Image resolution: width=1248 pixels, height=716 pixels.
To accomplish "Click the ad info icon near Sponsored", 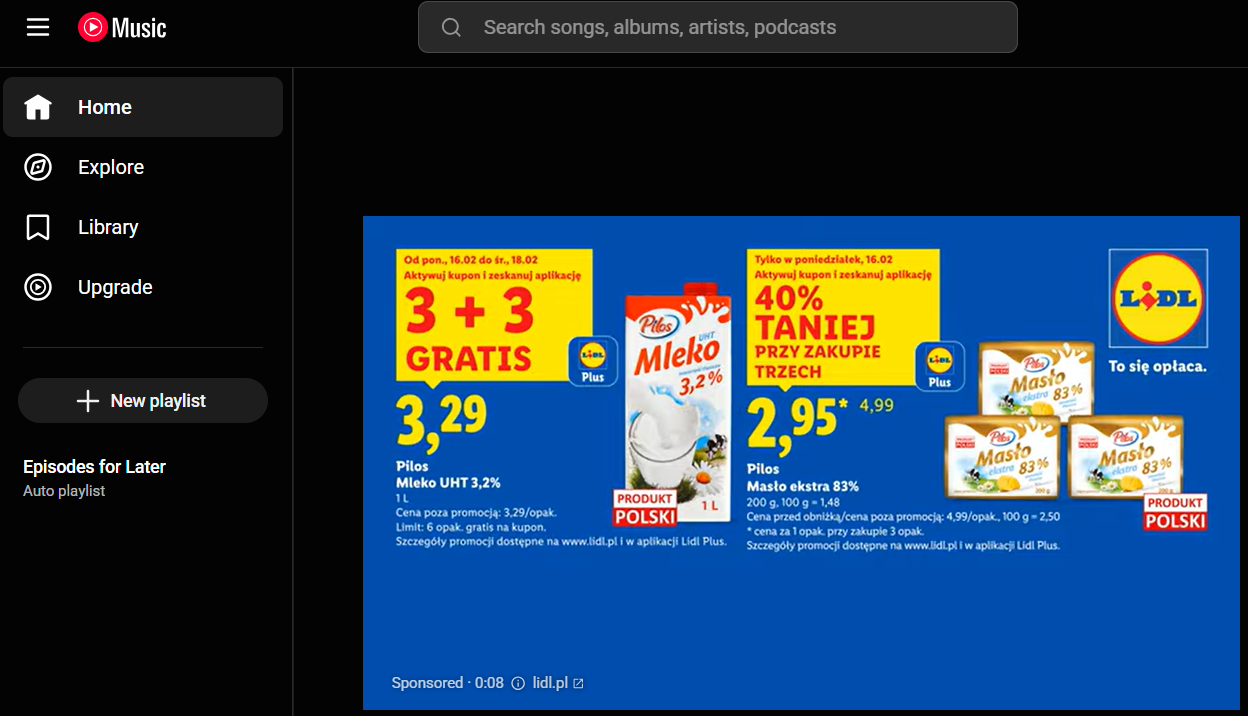I will click(x=518, y=683).
